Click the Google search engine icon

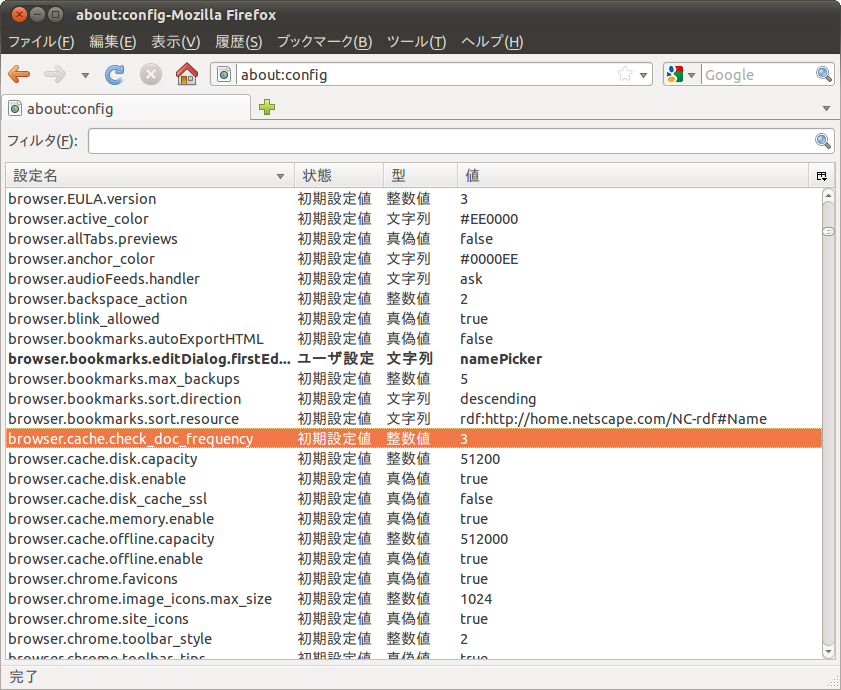coord(675,74)
